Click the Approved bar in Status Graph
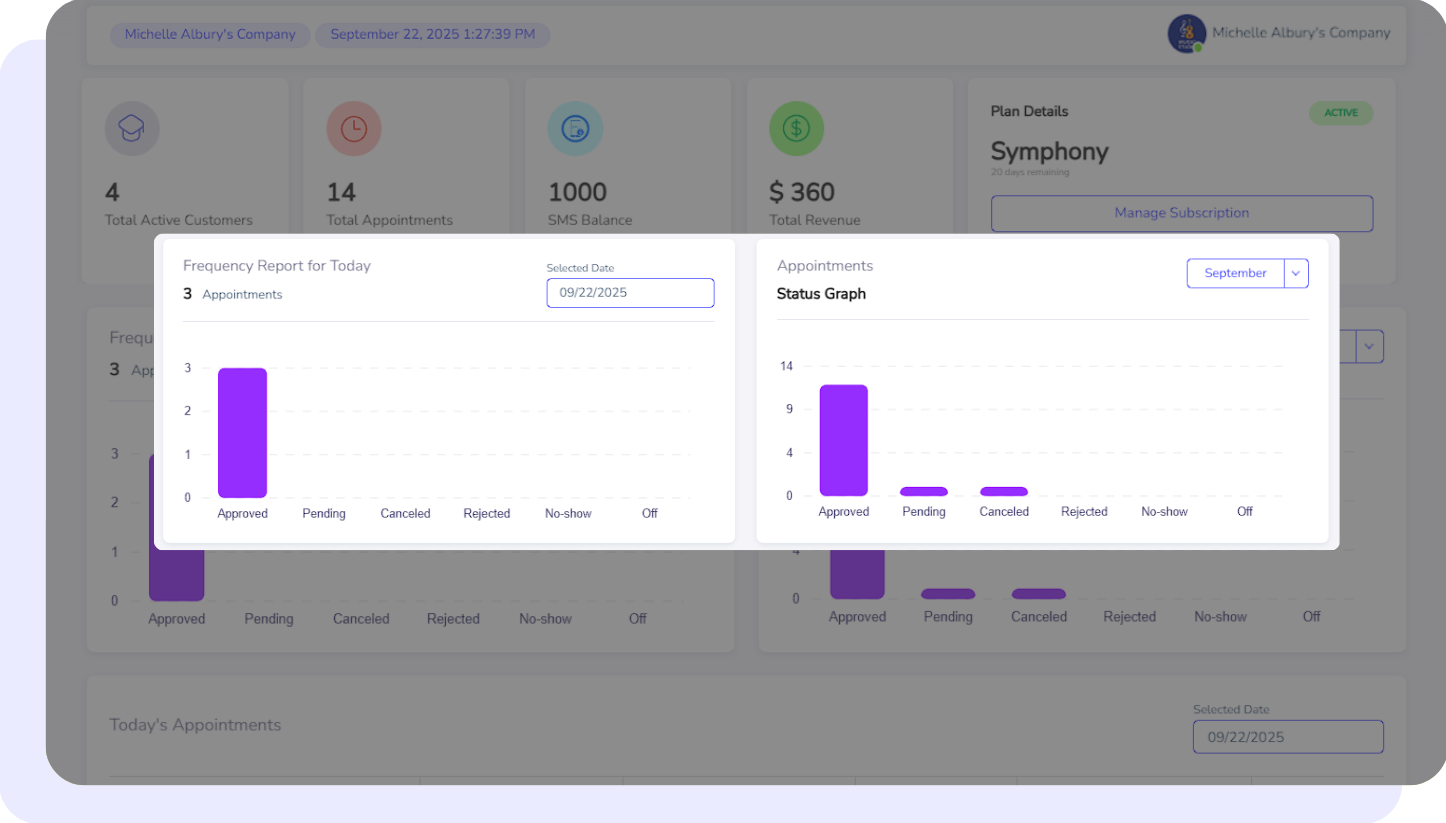The image size is (1446, 823). tap(843, 440)
